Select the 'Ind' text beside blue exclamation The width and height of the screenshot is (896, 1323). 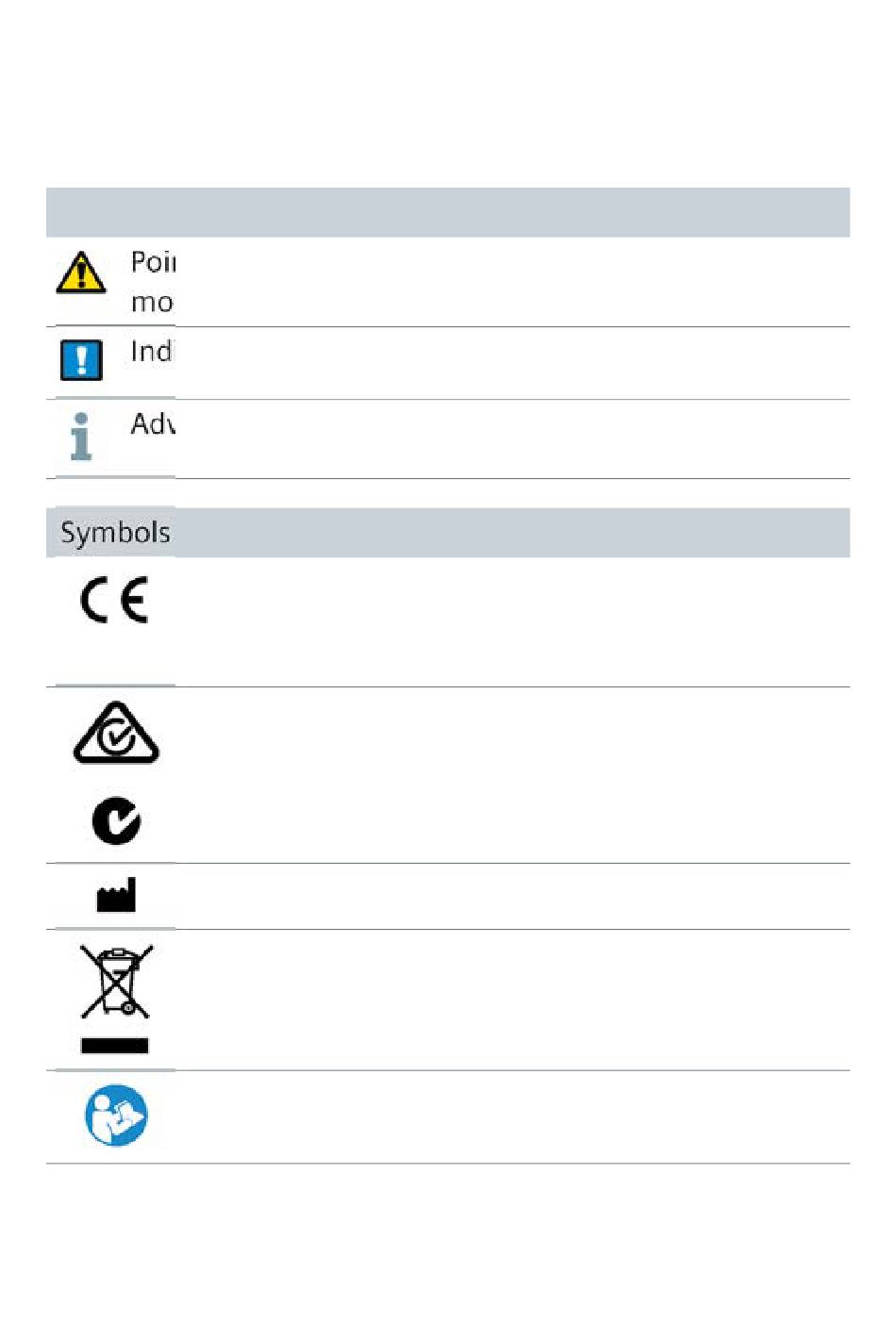point(152,352)
